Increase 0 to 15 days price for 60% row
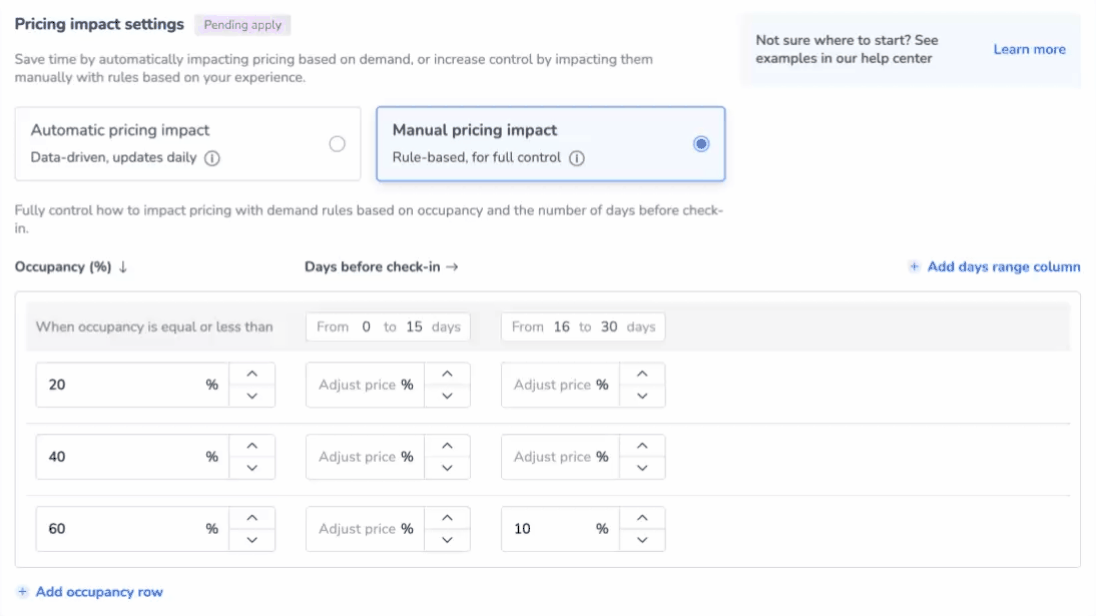The image size is (1096, 616). click(447, 518)
